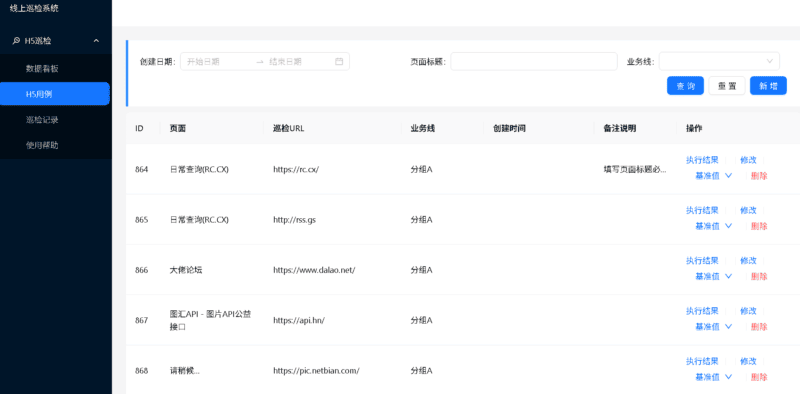800x394 pixels.
Task: Click page name 大佬论坛
Action: pos(186,270)
